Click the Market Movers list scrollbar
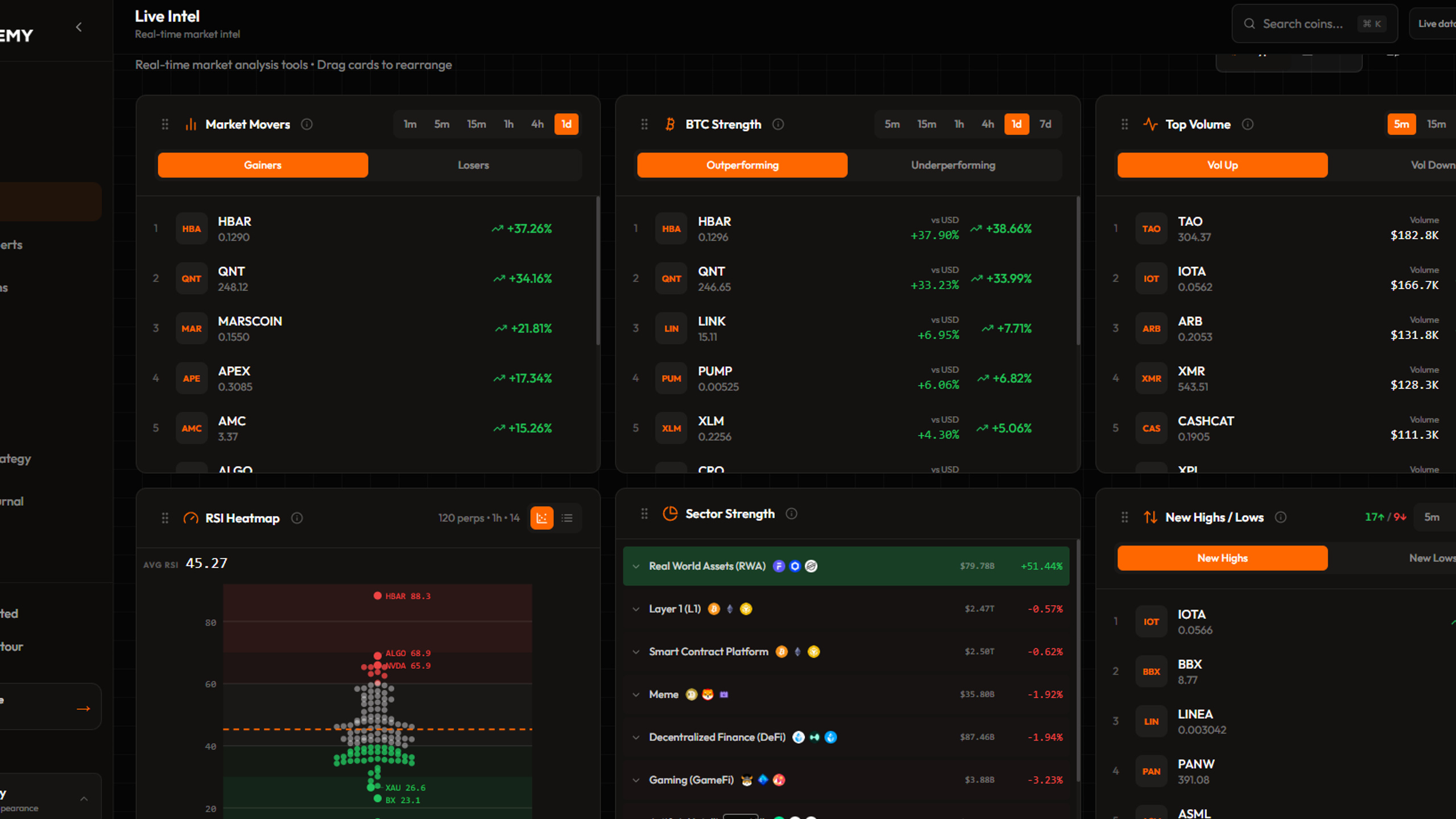Screen dimensions: 1456x819 click(598, 271)
